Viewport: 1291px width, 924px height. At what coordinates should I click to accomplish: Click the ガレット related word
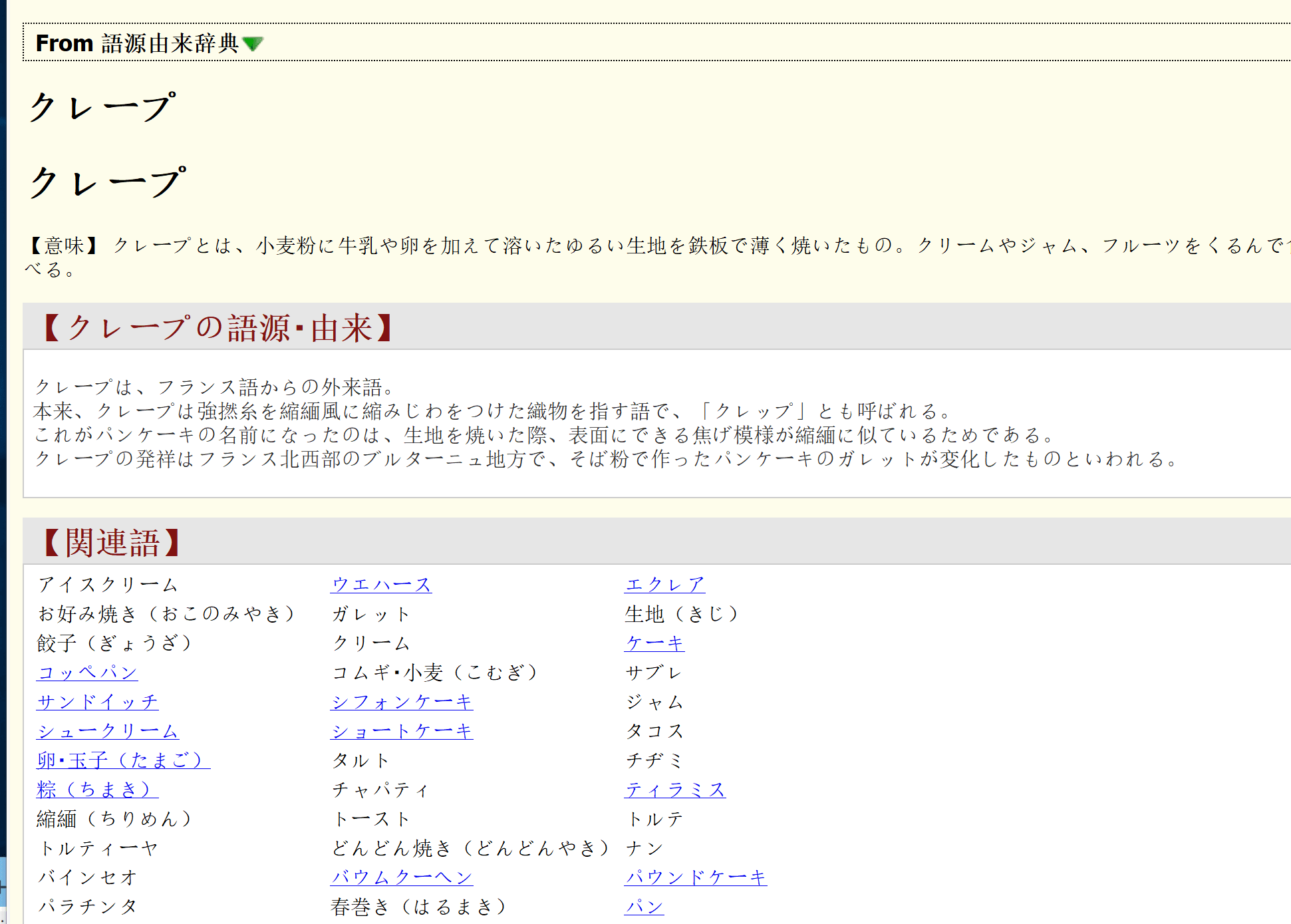click(x=370, y=614)
